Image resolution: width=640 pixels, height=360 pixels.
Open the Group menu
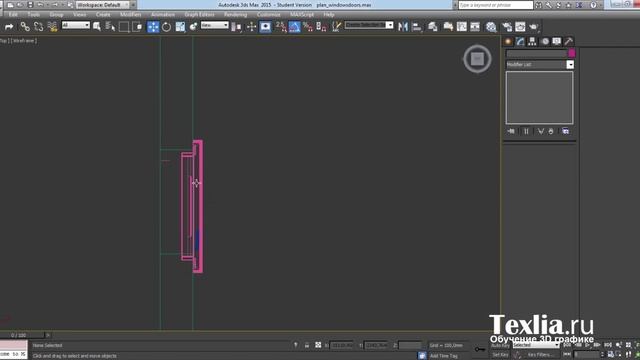coord(56,15)
